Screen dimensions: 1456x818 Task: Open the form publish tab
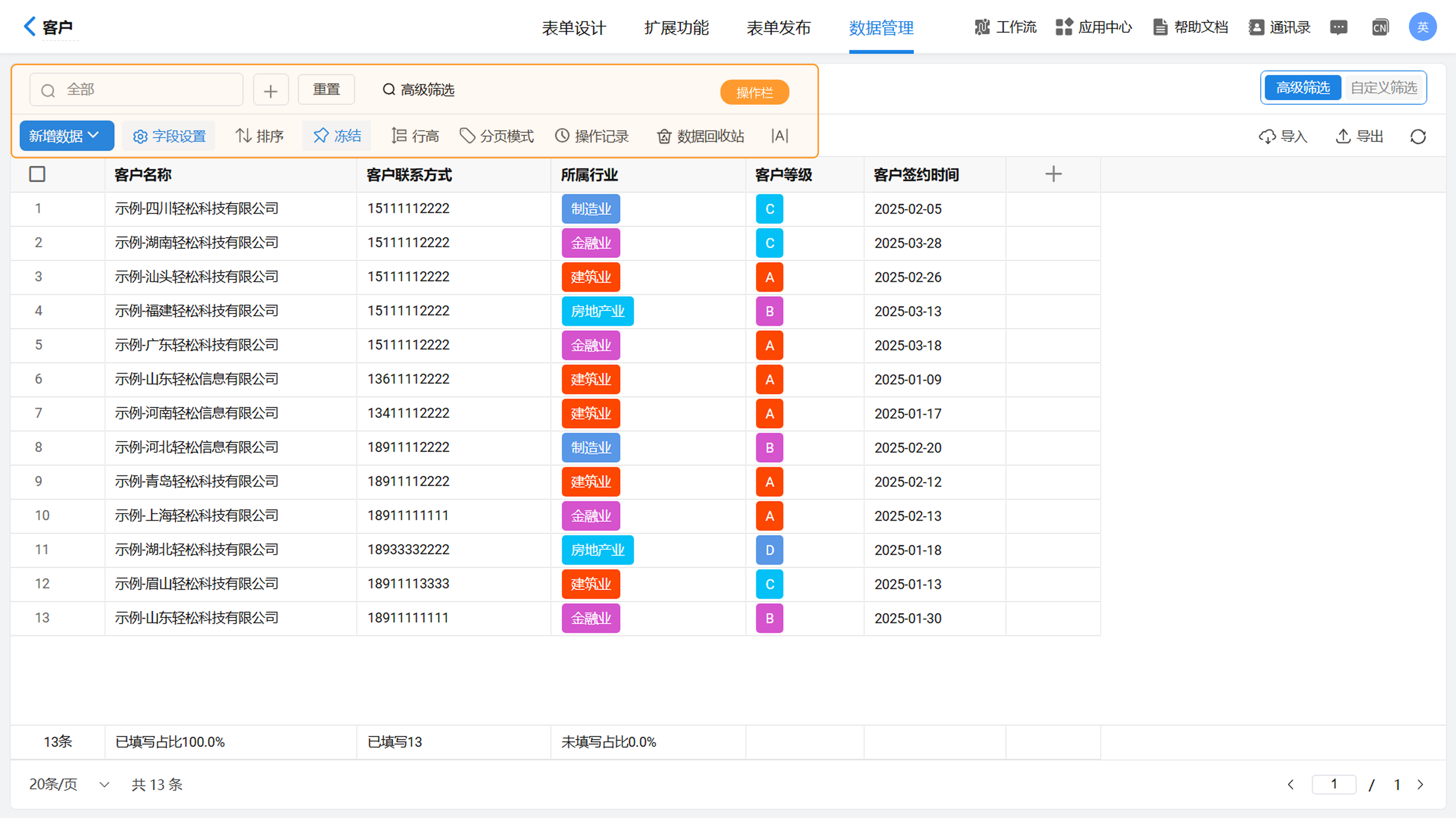tap(778, 27)
